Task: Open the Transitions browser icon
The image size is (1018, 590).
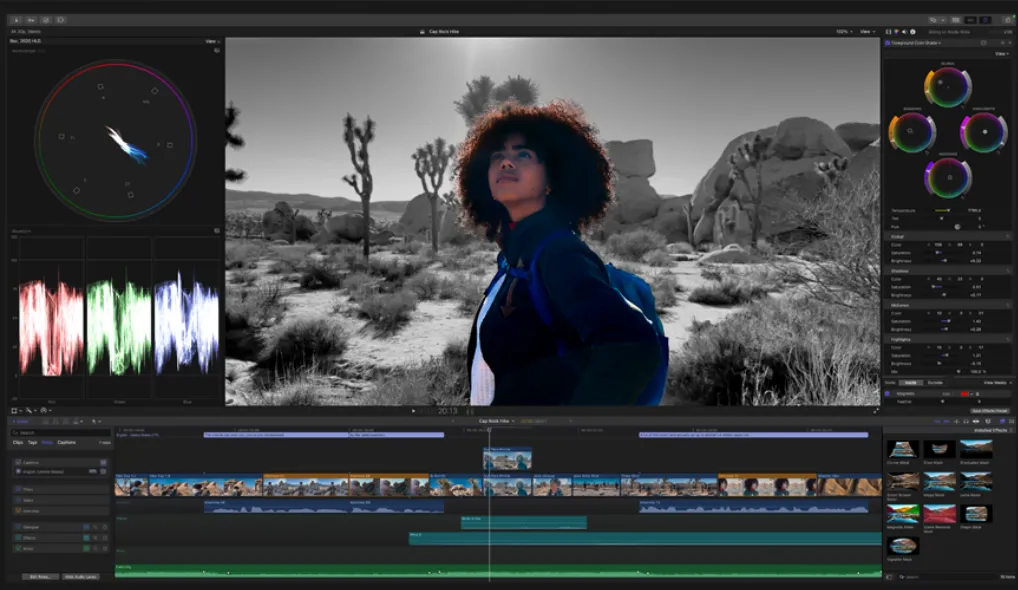Action: (1012, 421)
